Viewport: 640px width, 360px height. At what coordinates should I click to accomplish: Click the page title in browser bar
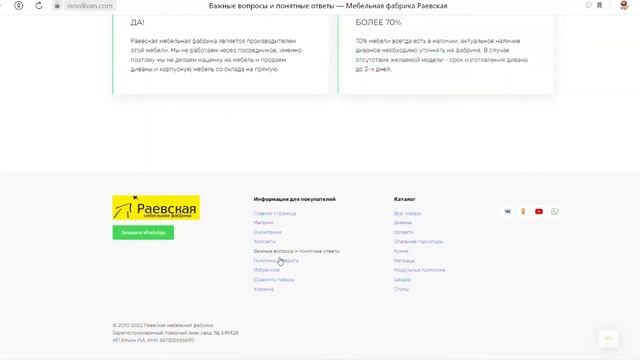(328, 6)
